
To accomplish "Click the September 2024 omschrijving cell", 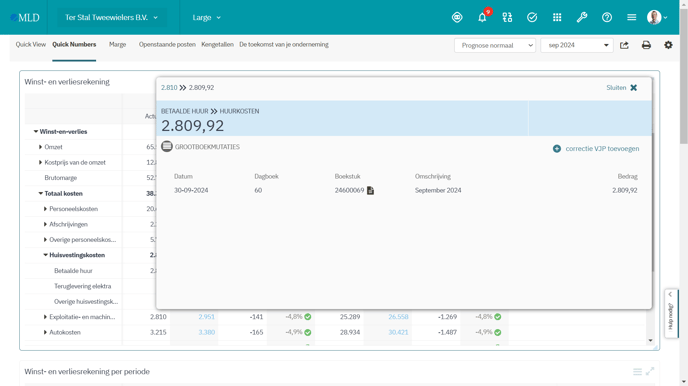I will pyautogui.click(x=438, y=190).
